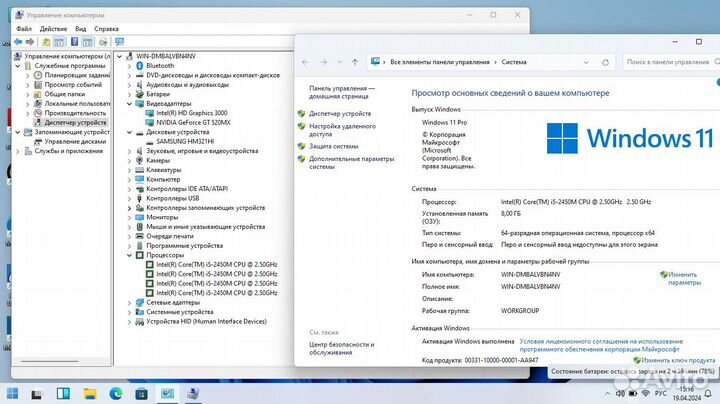Image resolution: width=720 pixels, height=404 pixels.
Task: Click the Wi-Fi icon in system tray
Action: pyautogui.click(x=646, y=393)
